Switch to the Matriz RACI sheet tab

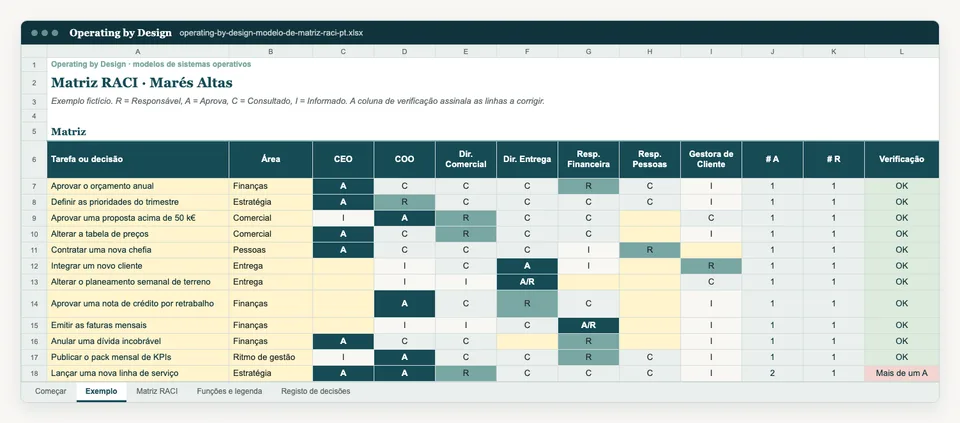click(157, 391)
